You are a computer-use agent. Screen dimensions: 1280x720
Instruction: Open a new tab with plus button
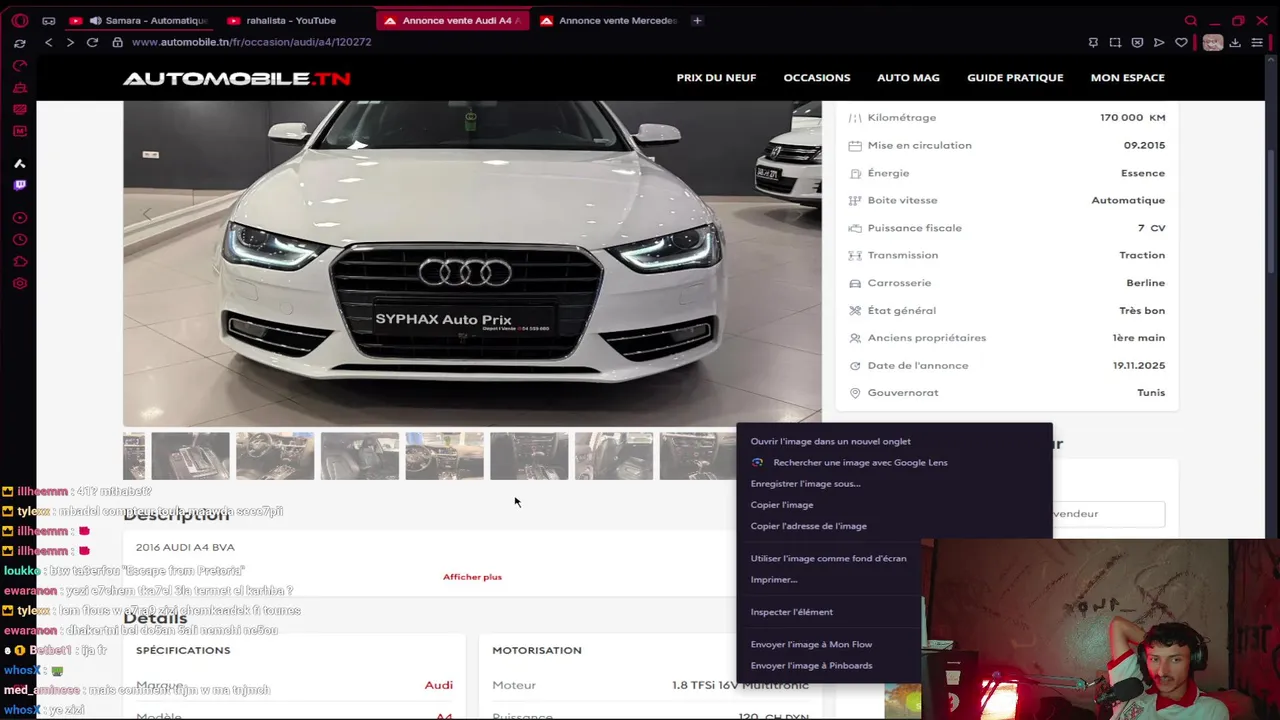coord(697,20)
